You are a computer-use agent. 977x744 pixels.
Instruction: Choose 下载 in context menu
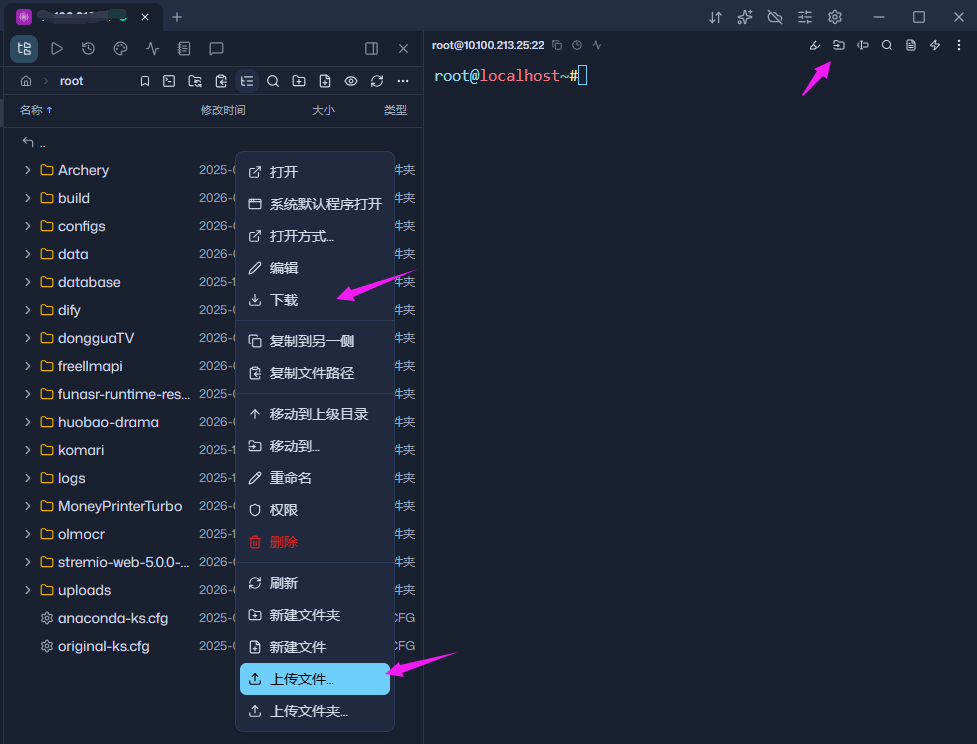pyautogui.click(x=315, y=300)
